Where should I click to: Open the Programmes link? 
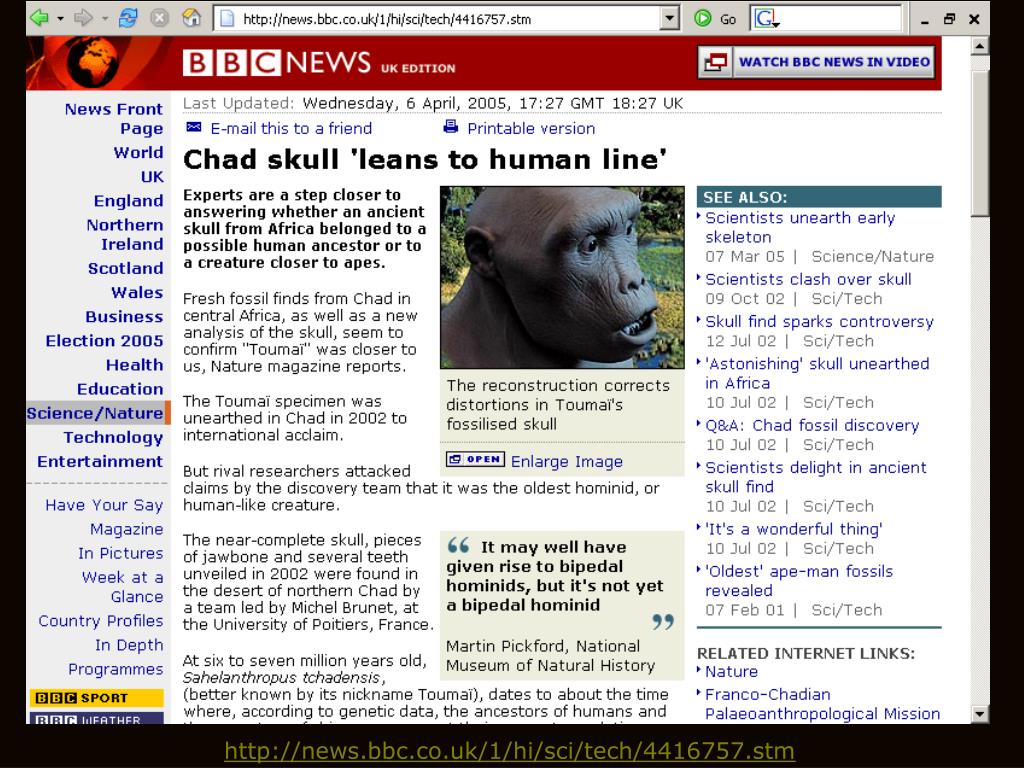tap(116, 669)
